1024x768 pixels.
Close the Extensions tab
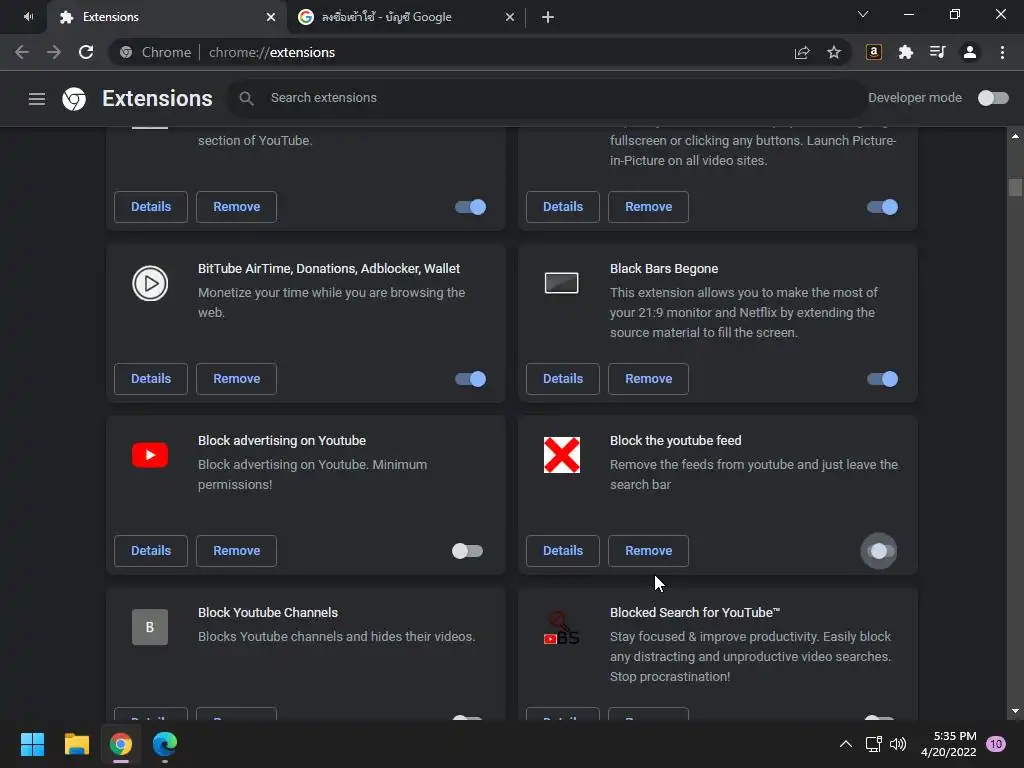(x=271, y=17)
